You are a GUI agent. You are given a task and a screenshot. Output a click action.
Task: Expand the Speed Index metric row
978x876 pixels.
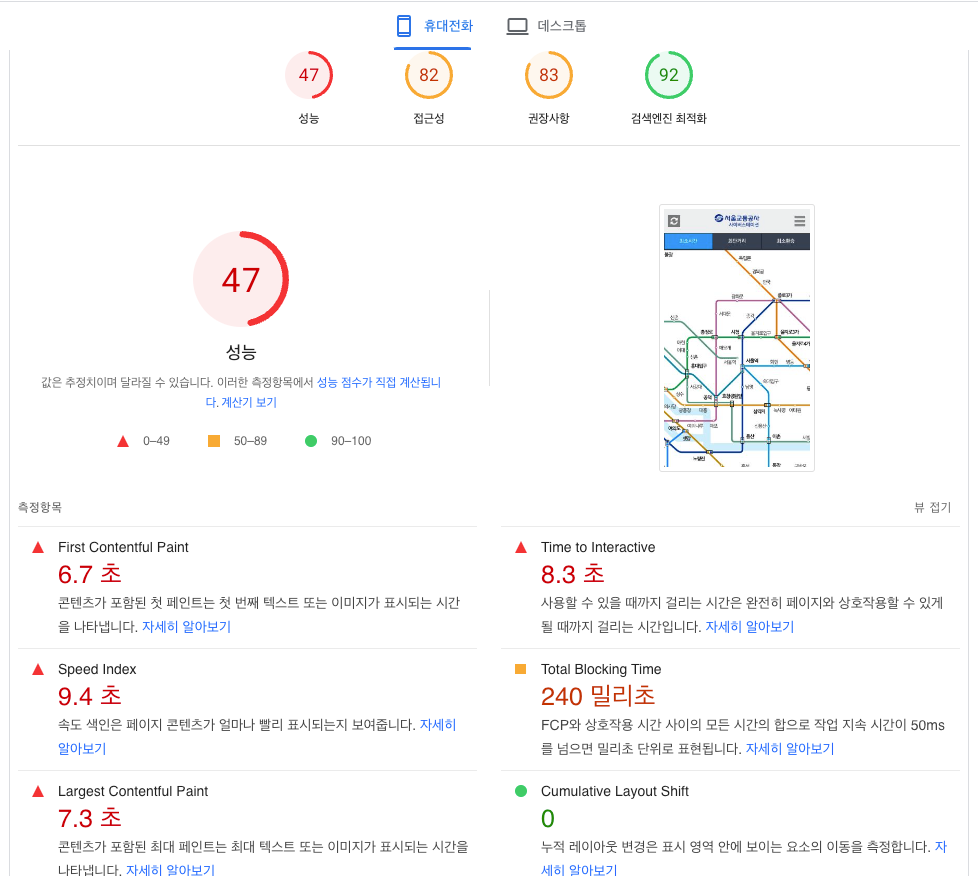(248, 709)
